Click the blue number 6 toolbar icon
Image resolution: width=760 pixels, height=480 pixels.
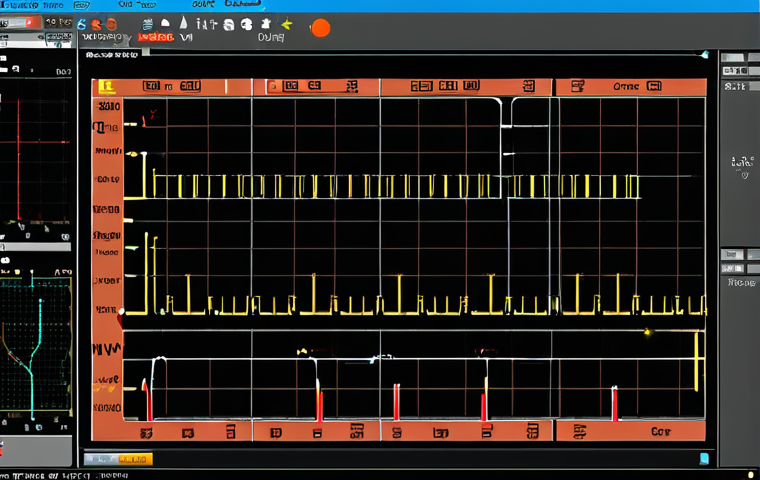[81, 24]
